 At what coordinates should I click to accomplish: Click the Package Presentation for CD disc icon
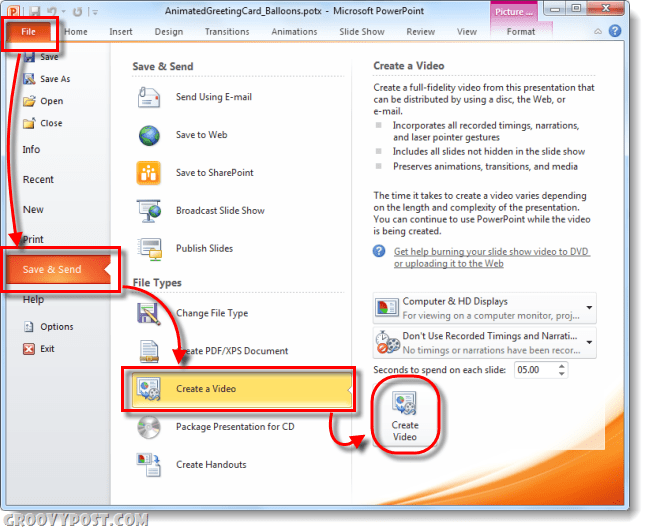(149, 427)
